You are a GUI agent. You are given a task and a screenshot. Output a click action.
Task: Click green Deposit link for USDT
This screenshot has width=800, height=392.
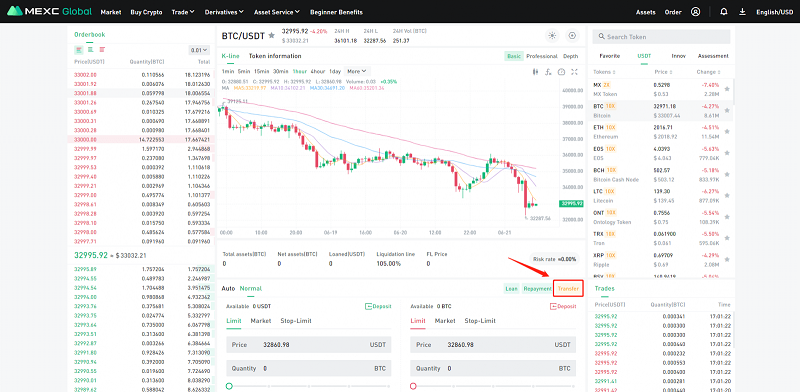[x=378, y=306]
